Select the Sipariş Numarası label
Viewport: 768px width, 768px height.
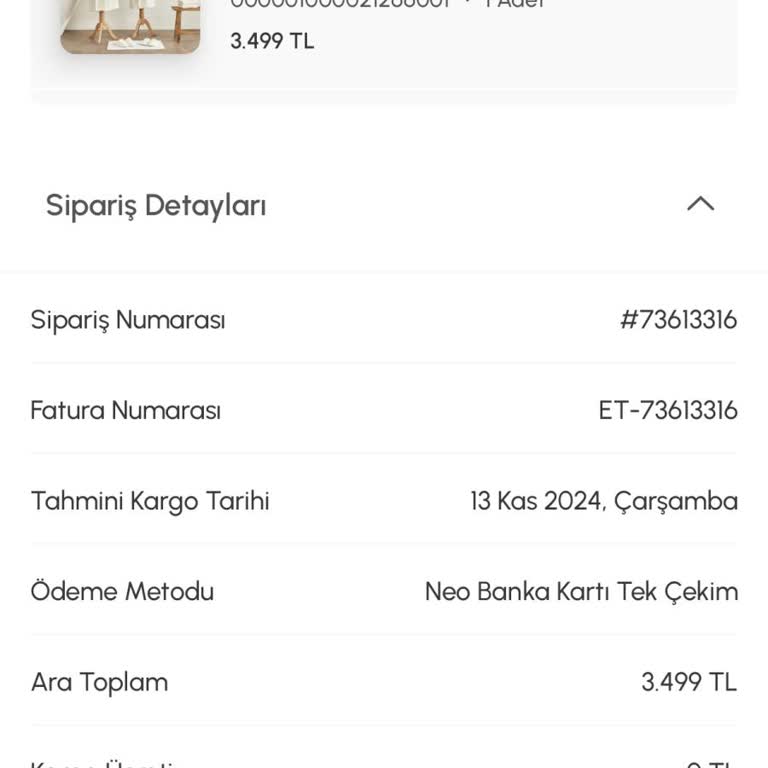coord(128,320)
